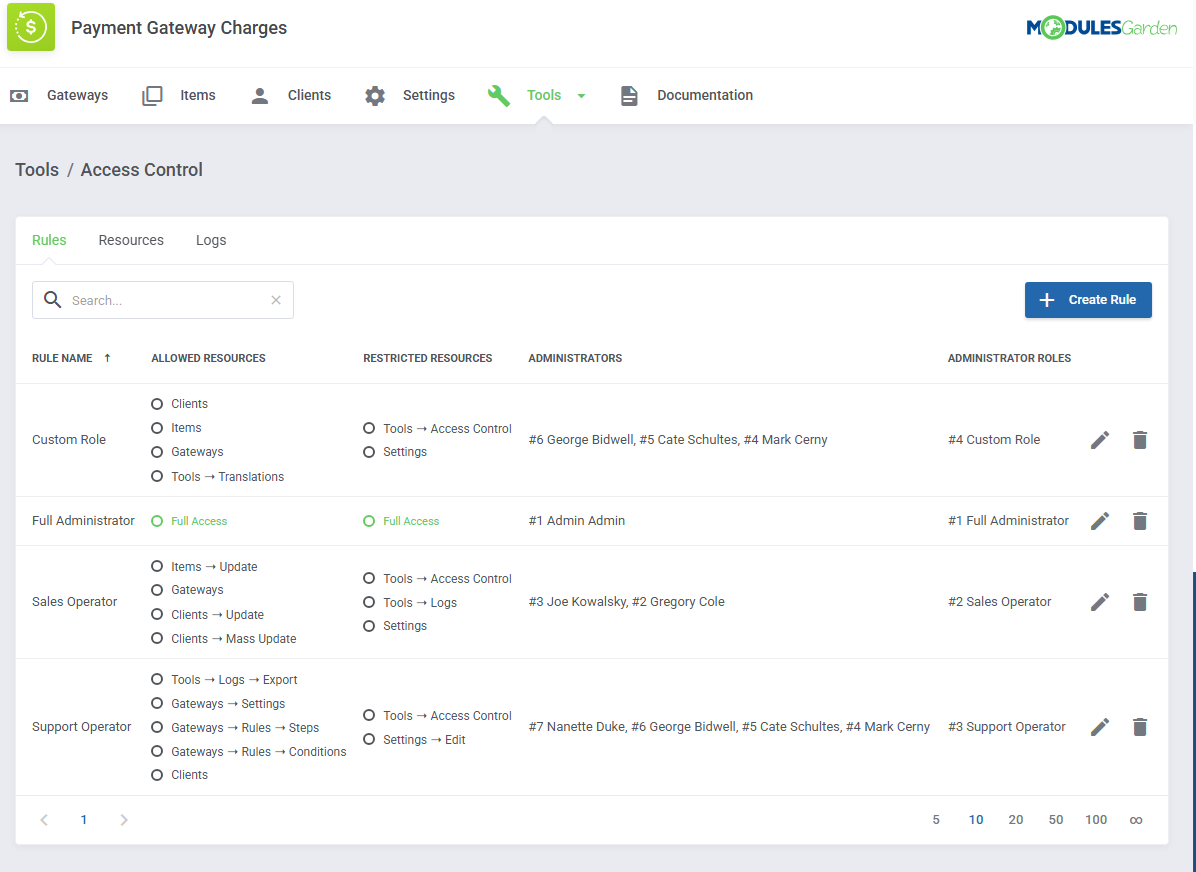Edit the Support Operator rule

(1100, 727)
